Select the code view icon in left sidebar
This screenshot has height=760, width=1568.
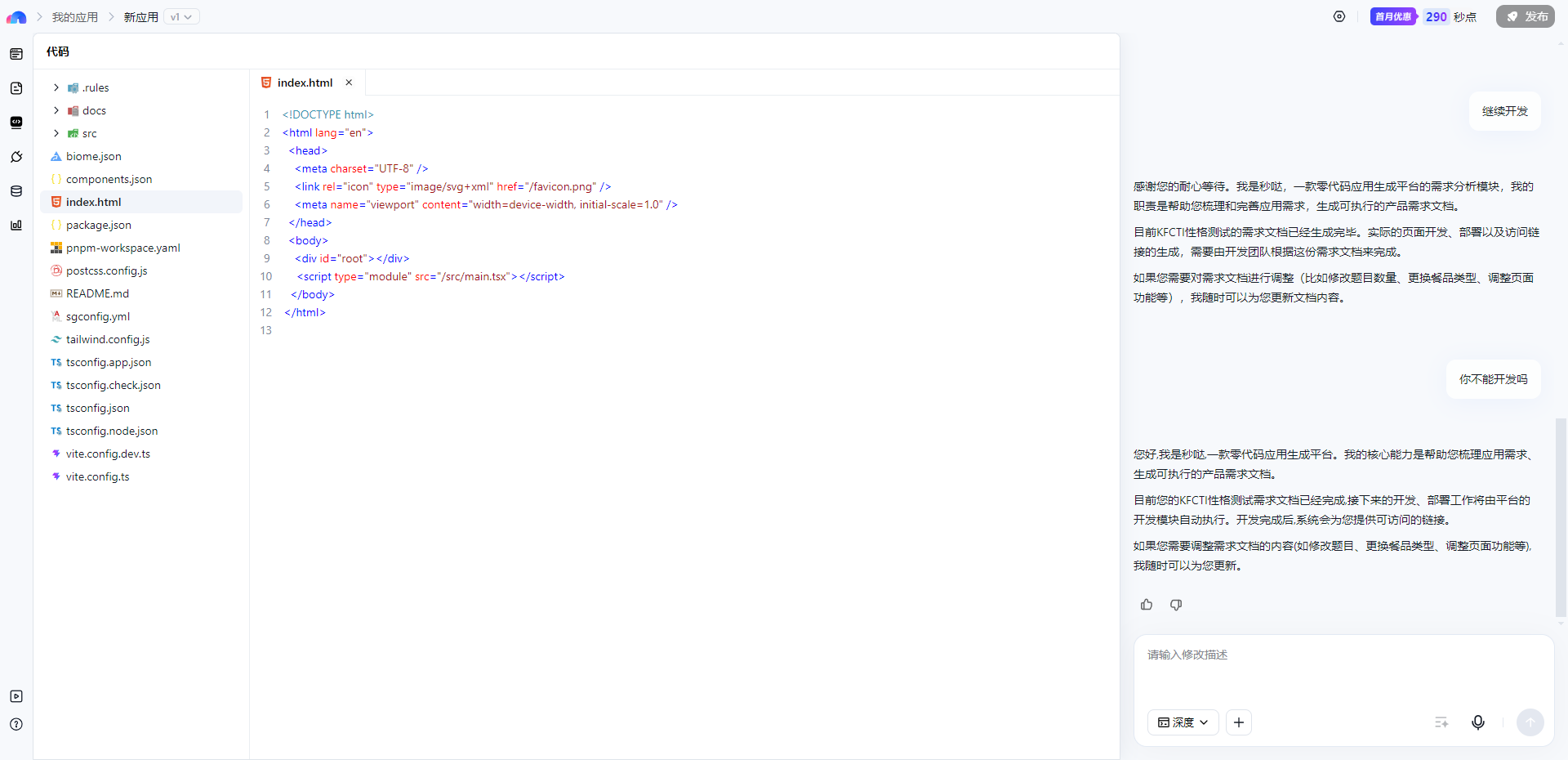[16, 123]
